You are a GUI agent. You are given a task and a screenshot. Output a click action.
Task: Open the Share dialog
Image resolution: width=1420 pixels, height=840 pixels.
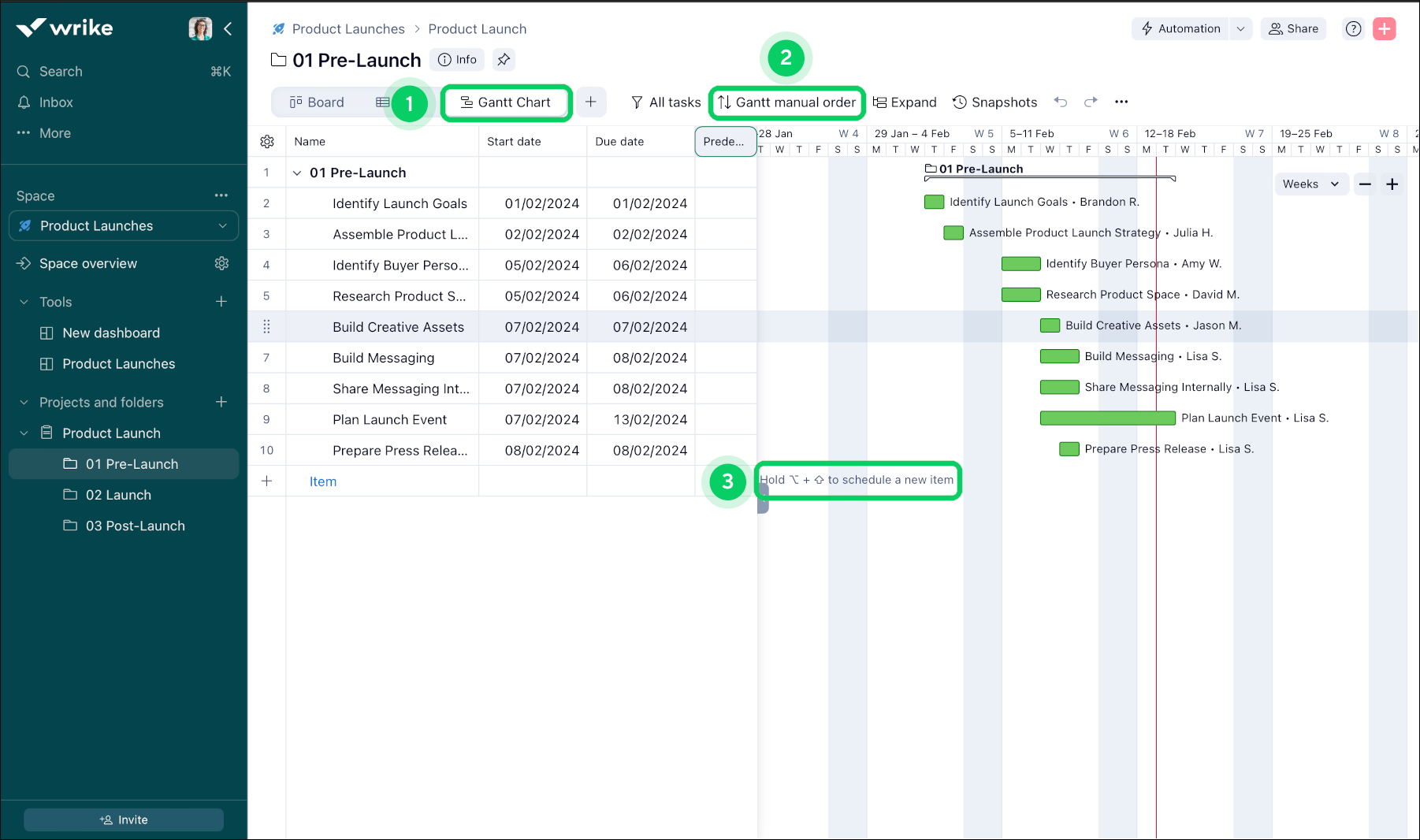(x=1293, y=28)
